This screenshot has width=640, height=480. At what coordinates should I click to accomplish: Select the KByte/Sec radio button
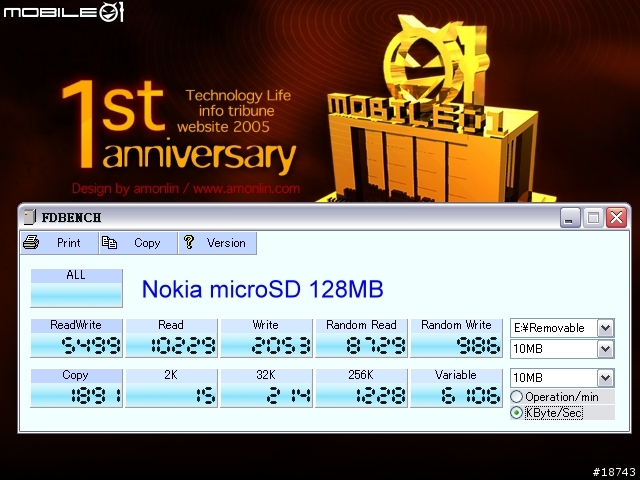(517, 413)
